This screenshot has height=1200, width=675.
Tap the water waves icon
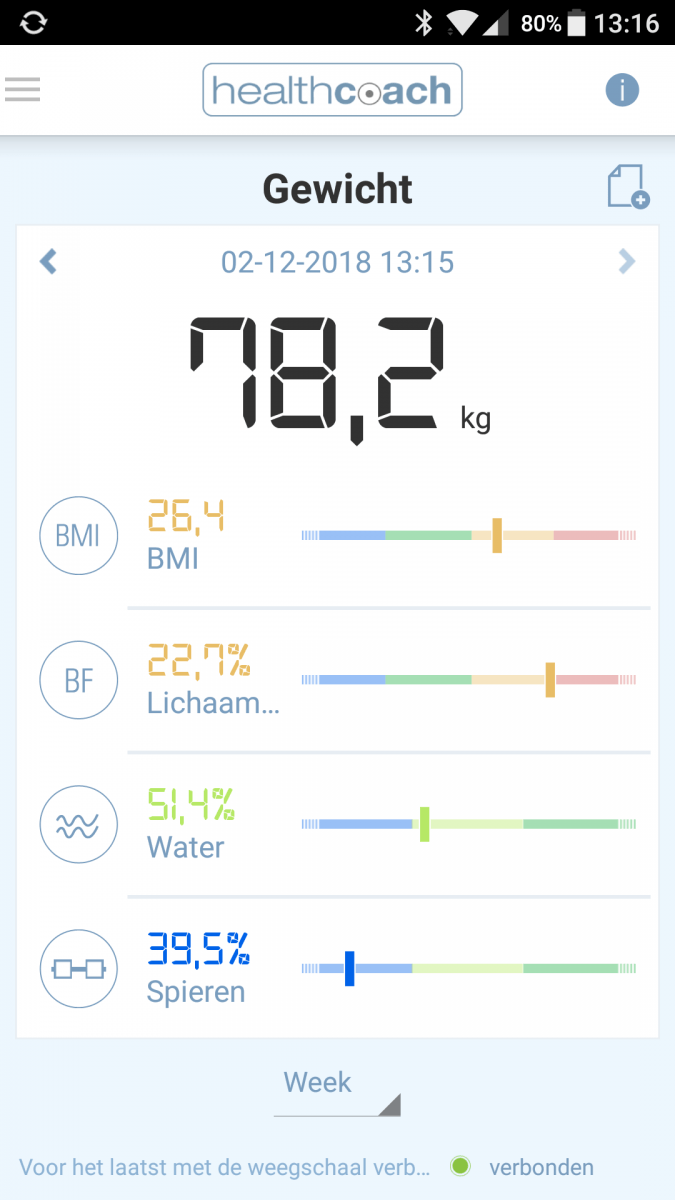click(78, 825)
